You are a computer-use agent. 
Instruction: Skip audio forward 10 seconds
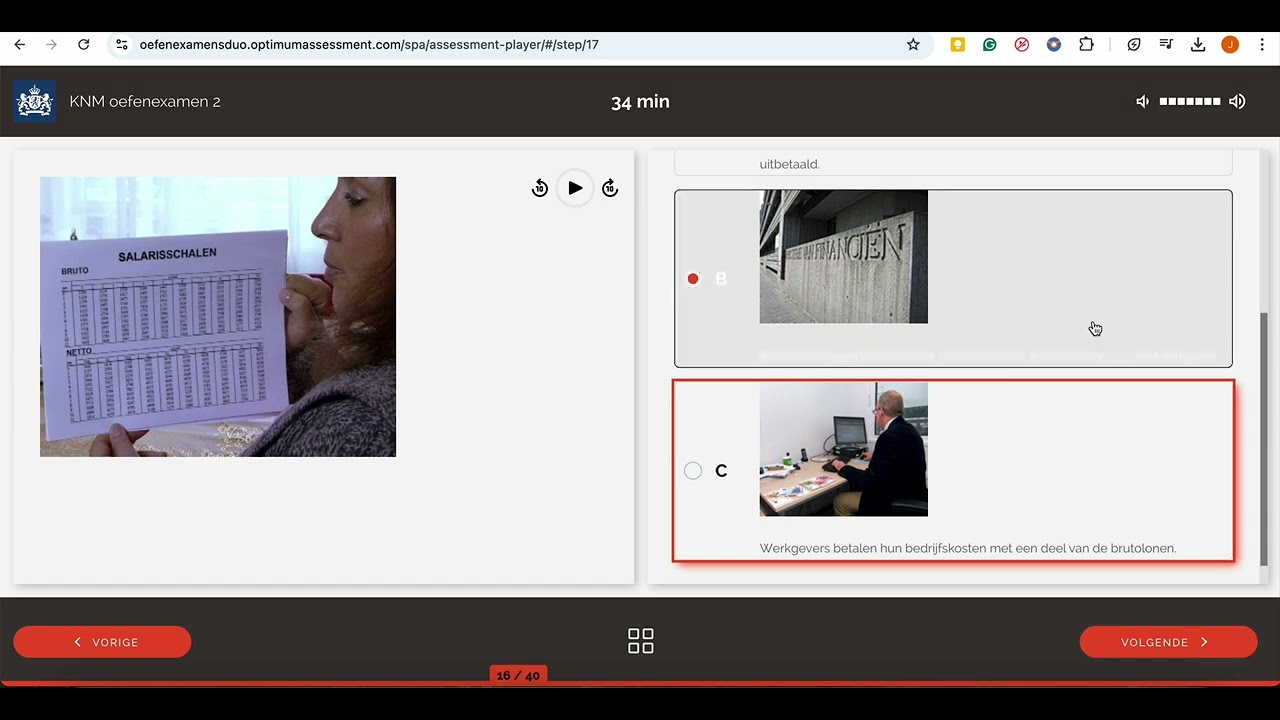610,188
